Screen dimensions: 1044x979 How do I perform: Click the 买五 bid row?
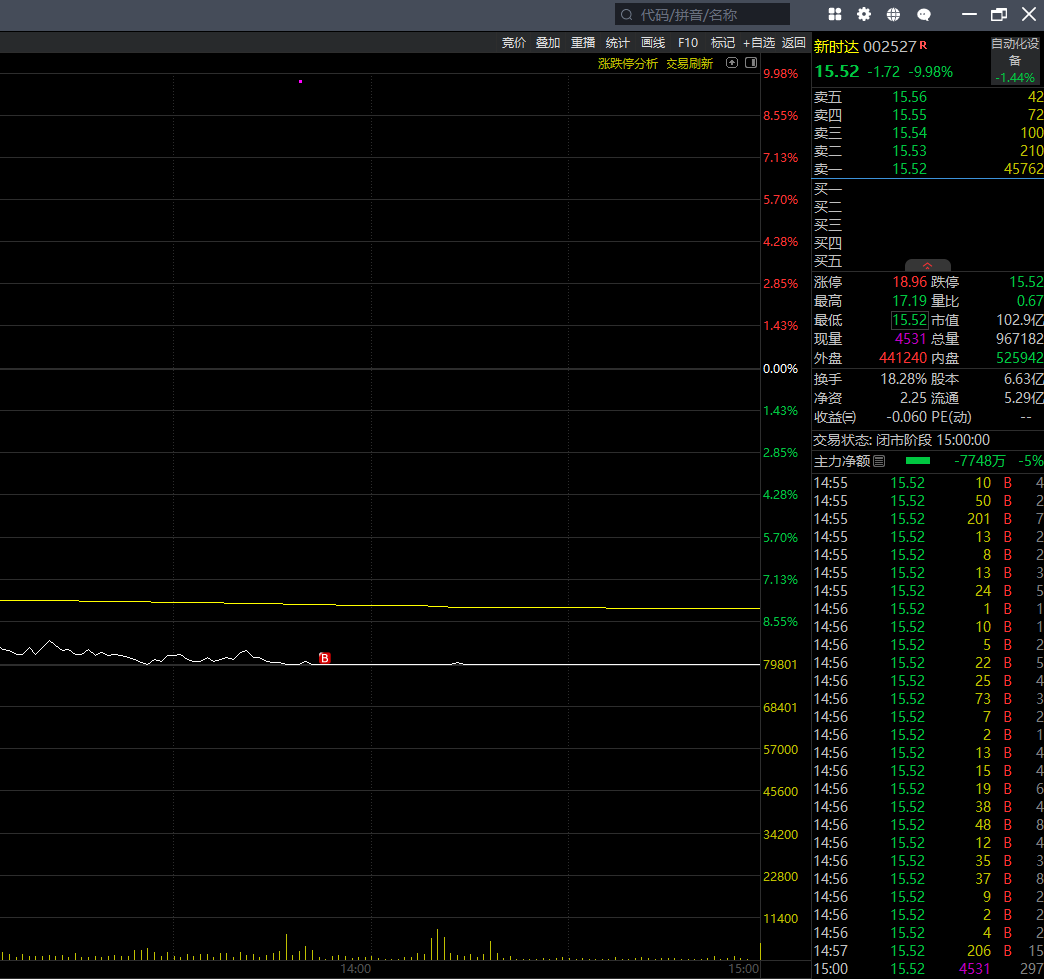[927, 261]
